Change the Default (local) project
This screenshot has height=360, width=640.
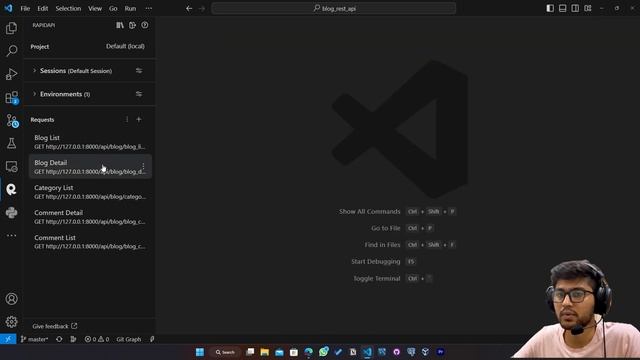tap(125, 47)
